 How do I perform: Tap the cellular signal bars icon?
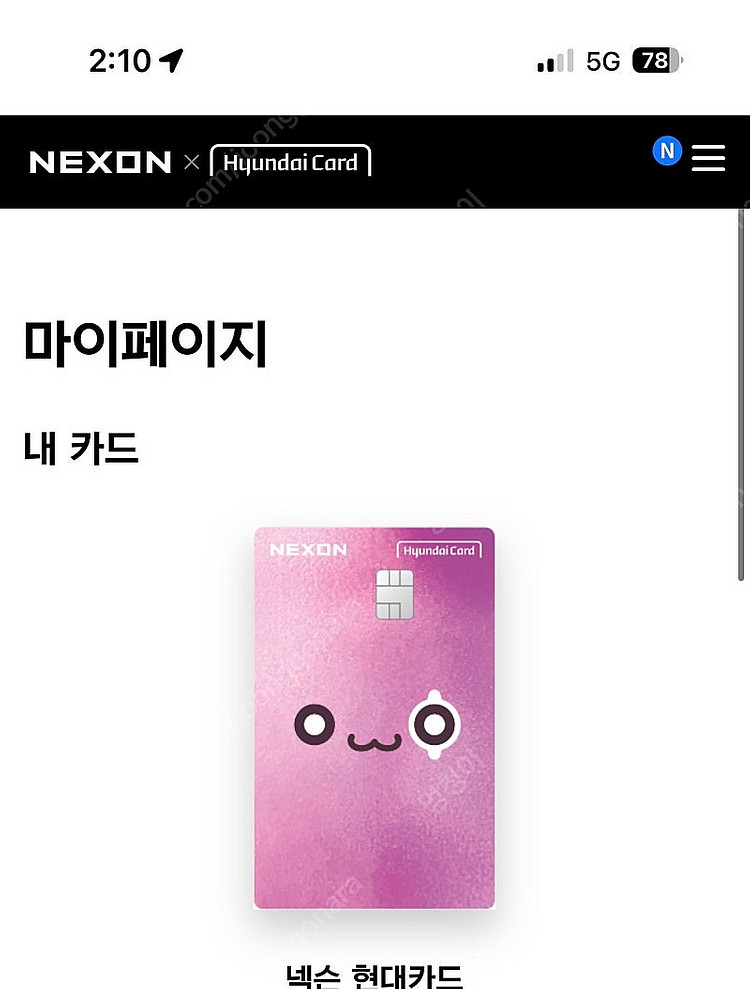pos(555,61)
